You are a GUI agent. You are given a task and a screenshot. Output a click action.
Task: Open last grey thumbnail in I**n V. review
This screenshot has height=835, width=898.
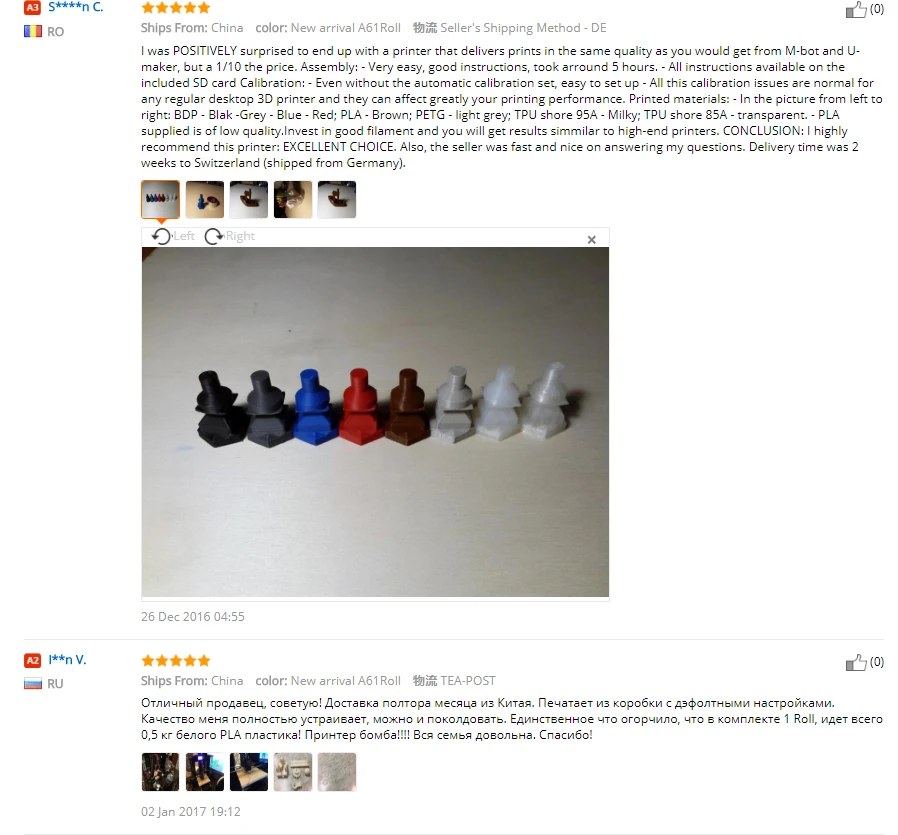pos(337,772)
